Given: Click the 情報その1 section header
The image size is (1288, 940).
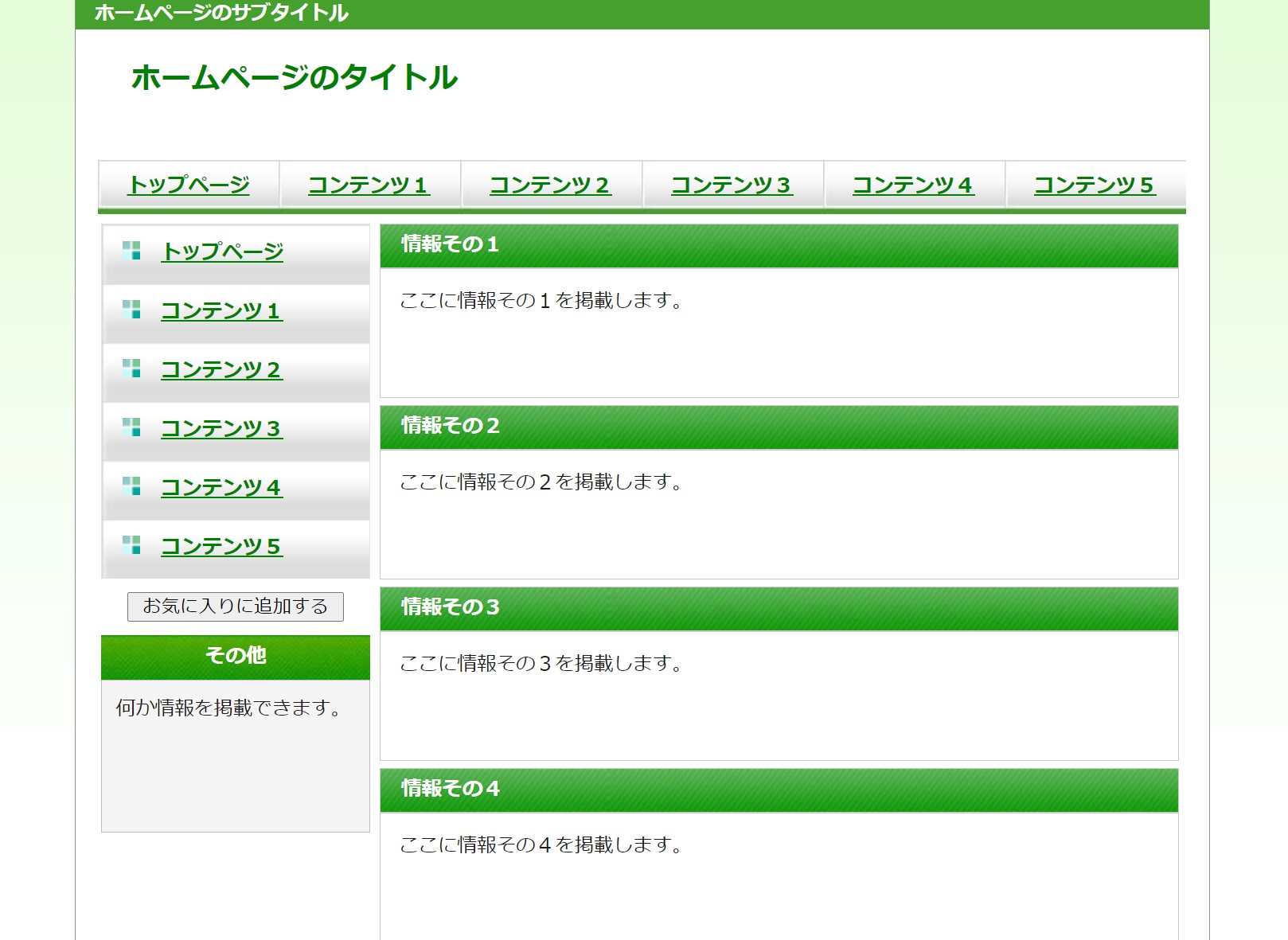Looking at the screenshot, I should click(x=451, y=244).
